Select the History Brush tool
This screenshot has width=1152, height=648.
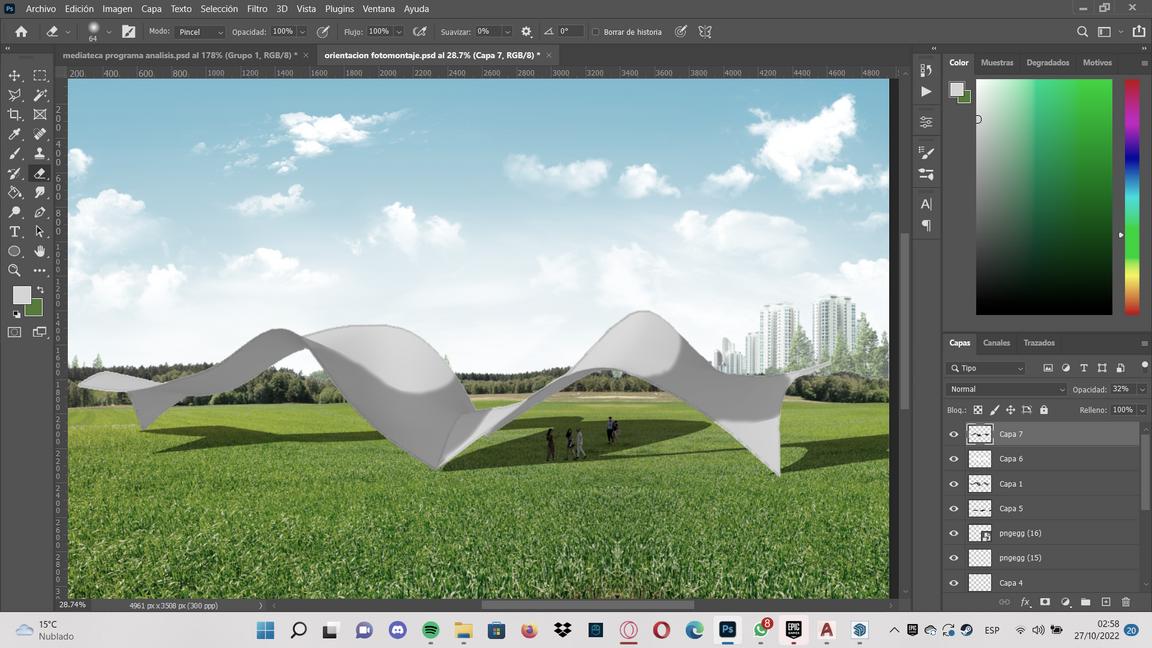(15, 173)
